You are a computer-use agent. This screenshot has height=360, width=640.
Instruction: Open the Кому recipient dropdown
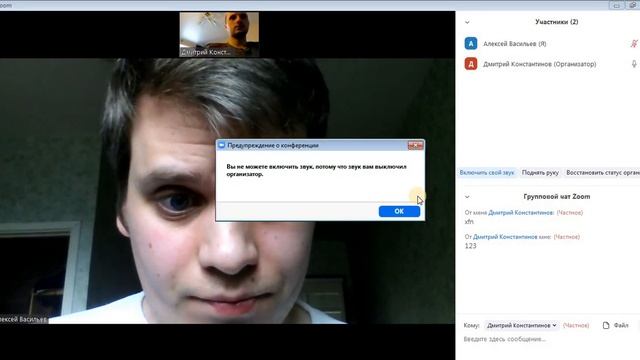(521, 325)
